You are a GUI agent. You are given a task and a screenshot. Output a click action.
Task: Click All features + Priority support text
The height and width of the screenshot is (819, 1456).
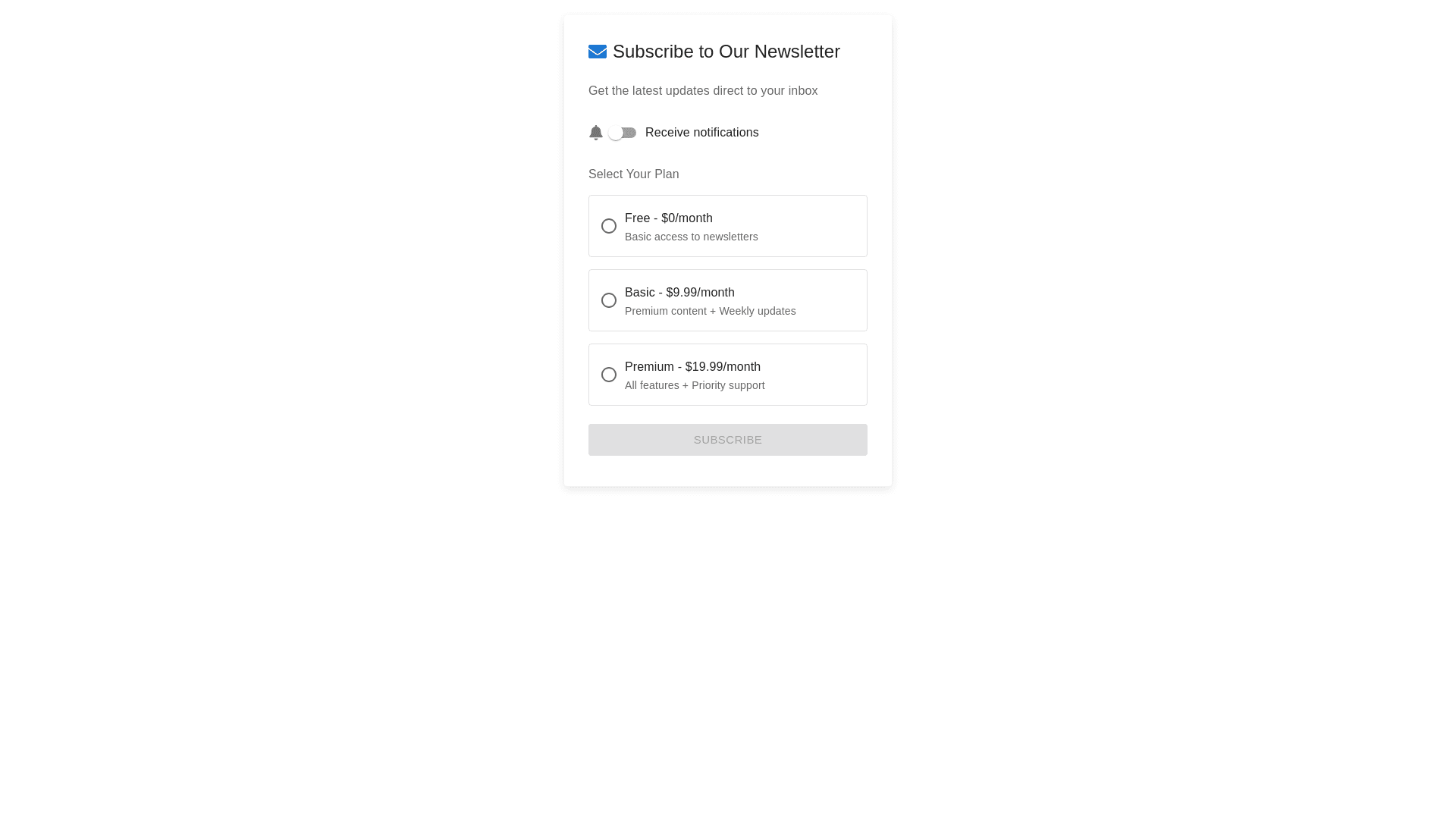694,385
